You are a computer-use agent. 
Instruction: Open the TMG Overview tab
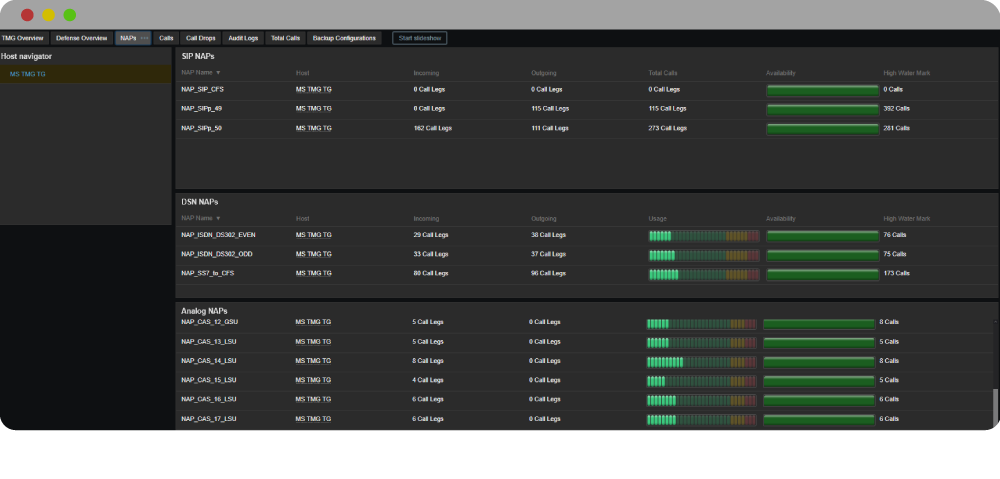[23, 38]
